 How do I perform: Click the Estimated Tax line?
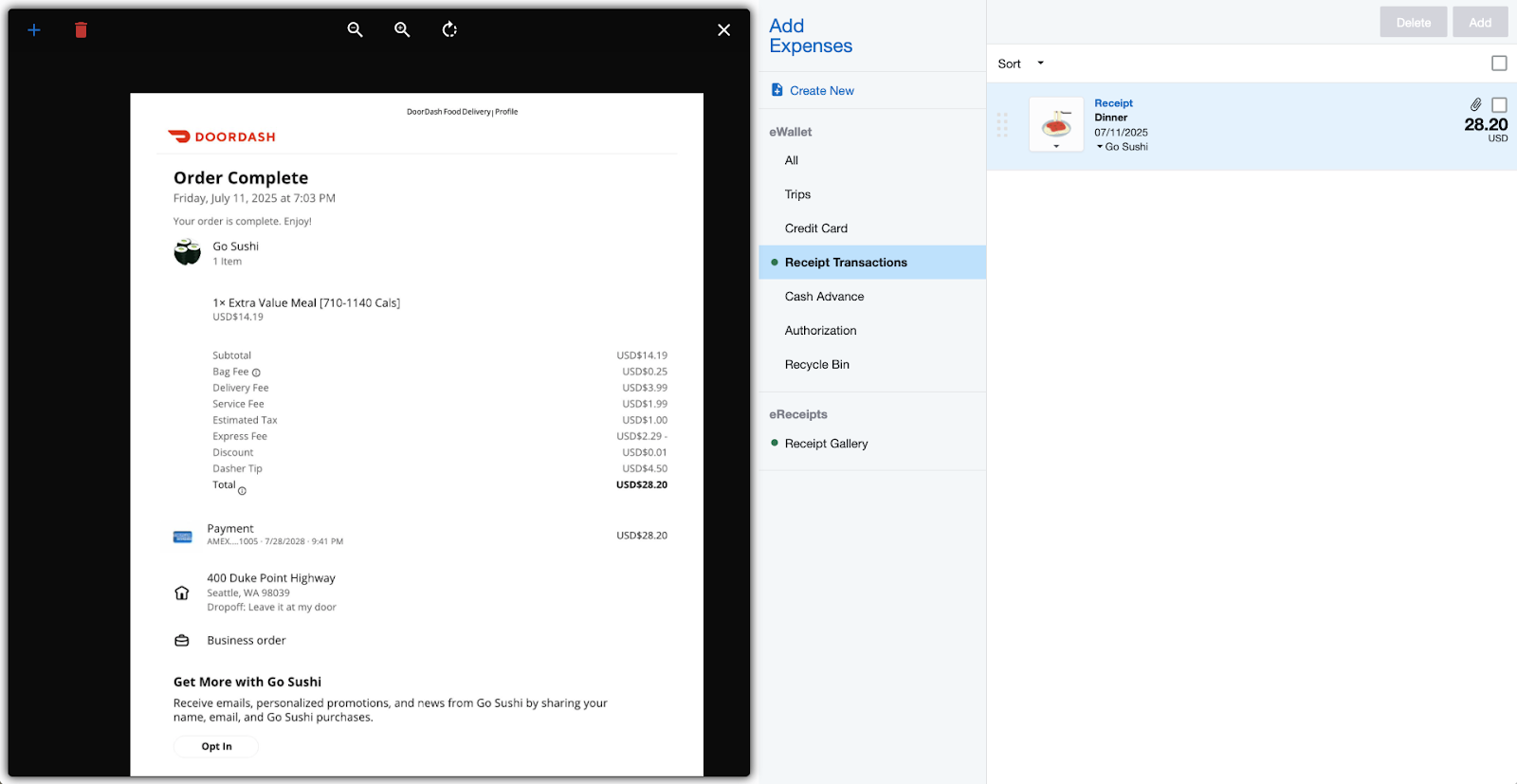(440, 421)
